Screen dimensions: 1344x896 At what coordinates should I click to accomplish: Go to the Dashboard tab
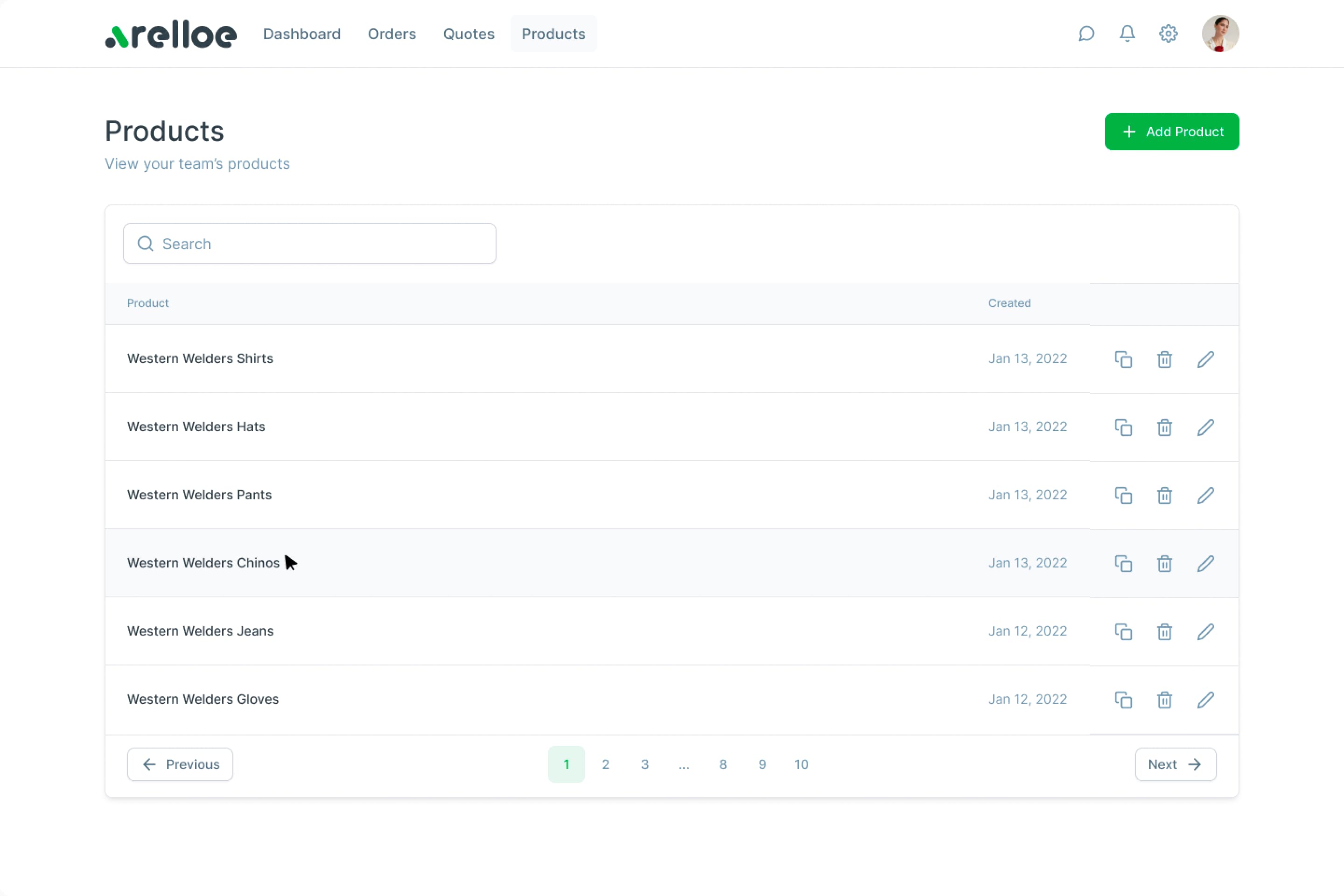point(302,34)
